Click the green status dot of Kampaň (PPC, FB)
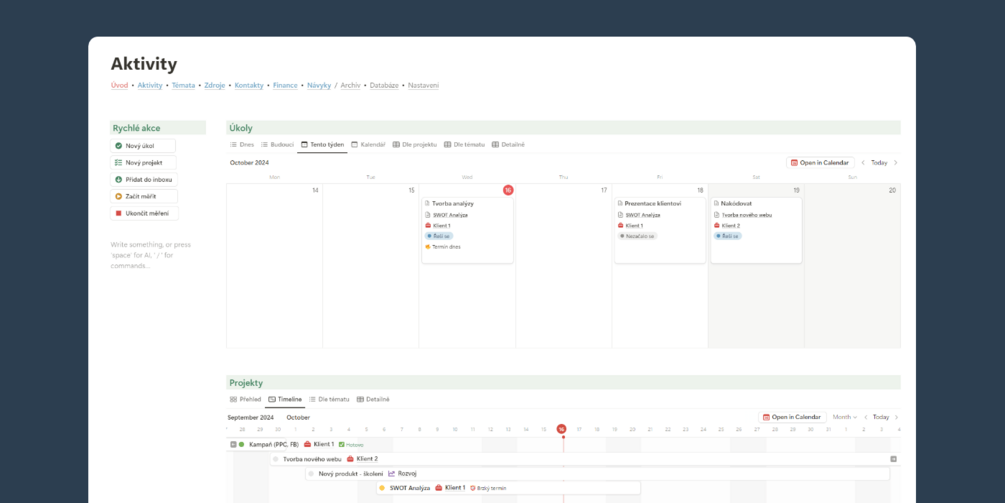The image size is (1005, 503). 242,444
